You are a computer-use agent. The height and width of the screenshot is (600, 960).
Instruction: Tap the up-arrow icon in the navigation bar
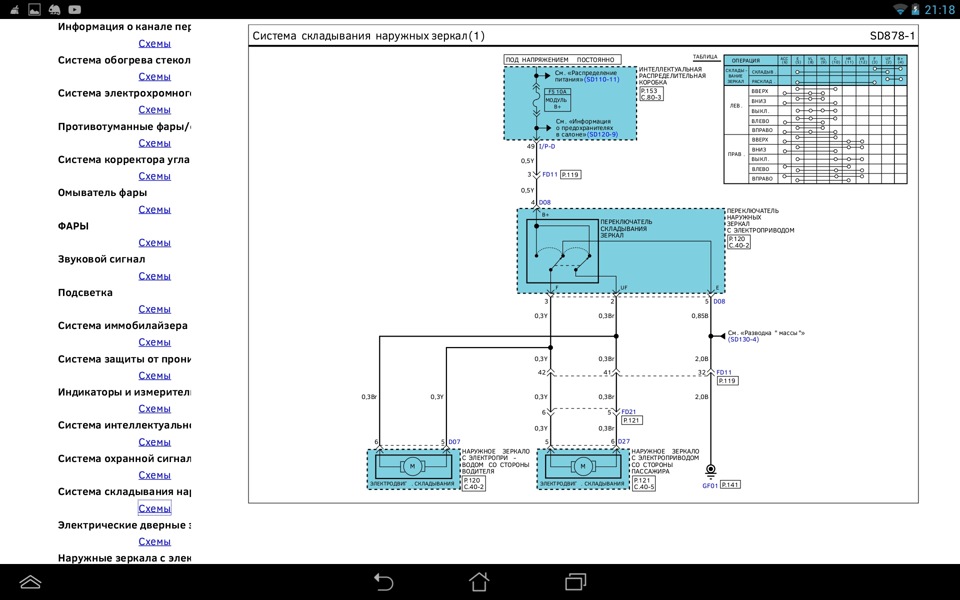[30, 582]
